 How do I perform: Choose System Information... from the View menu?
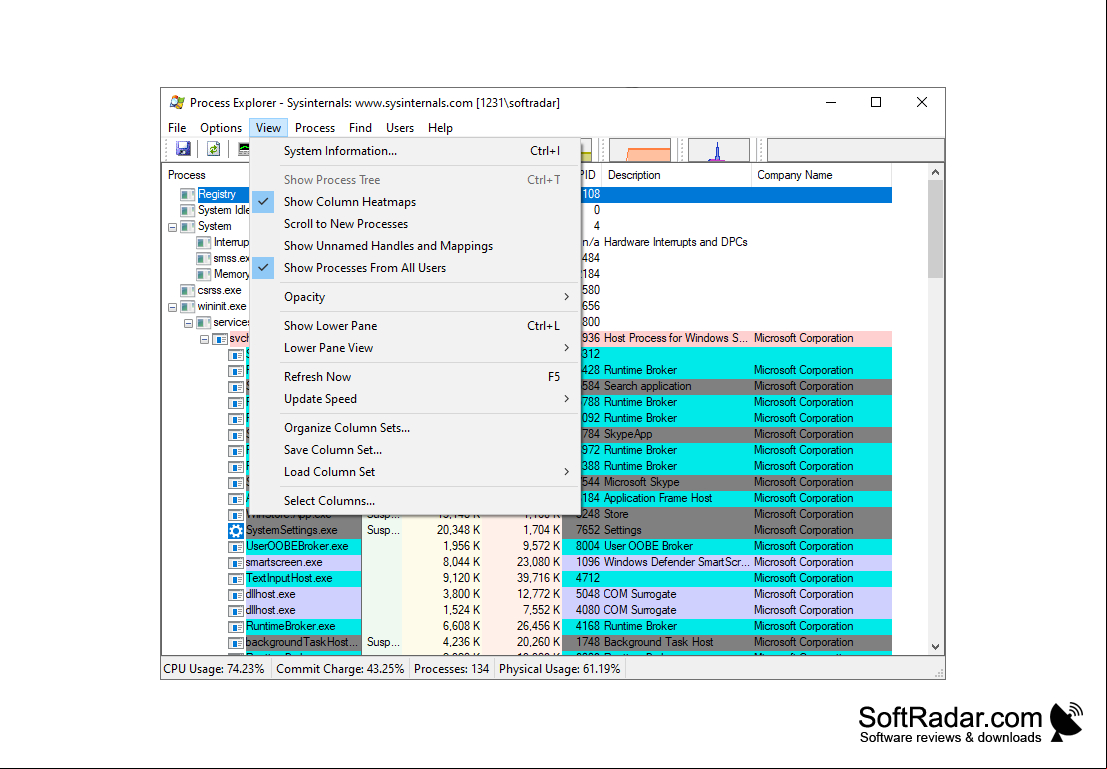click(414, 151)
